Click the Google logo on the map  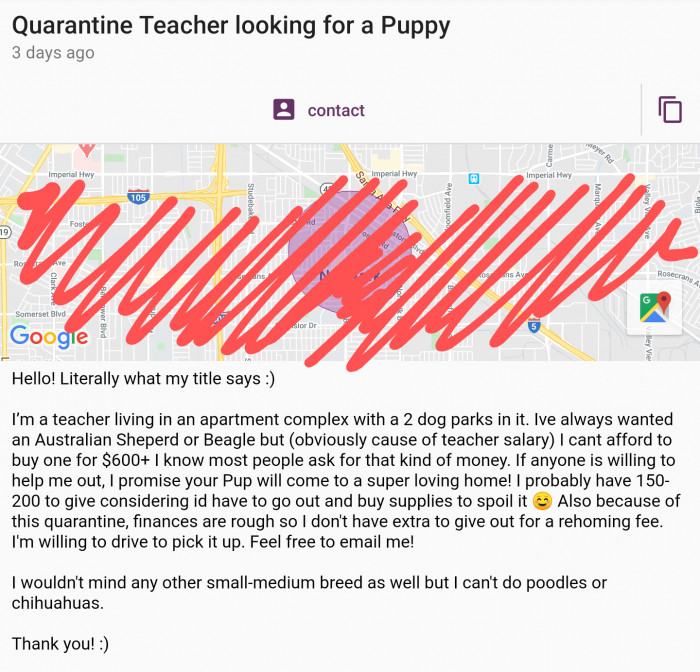click(49, 337)
